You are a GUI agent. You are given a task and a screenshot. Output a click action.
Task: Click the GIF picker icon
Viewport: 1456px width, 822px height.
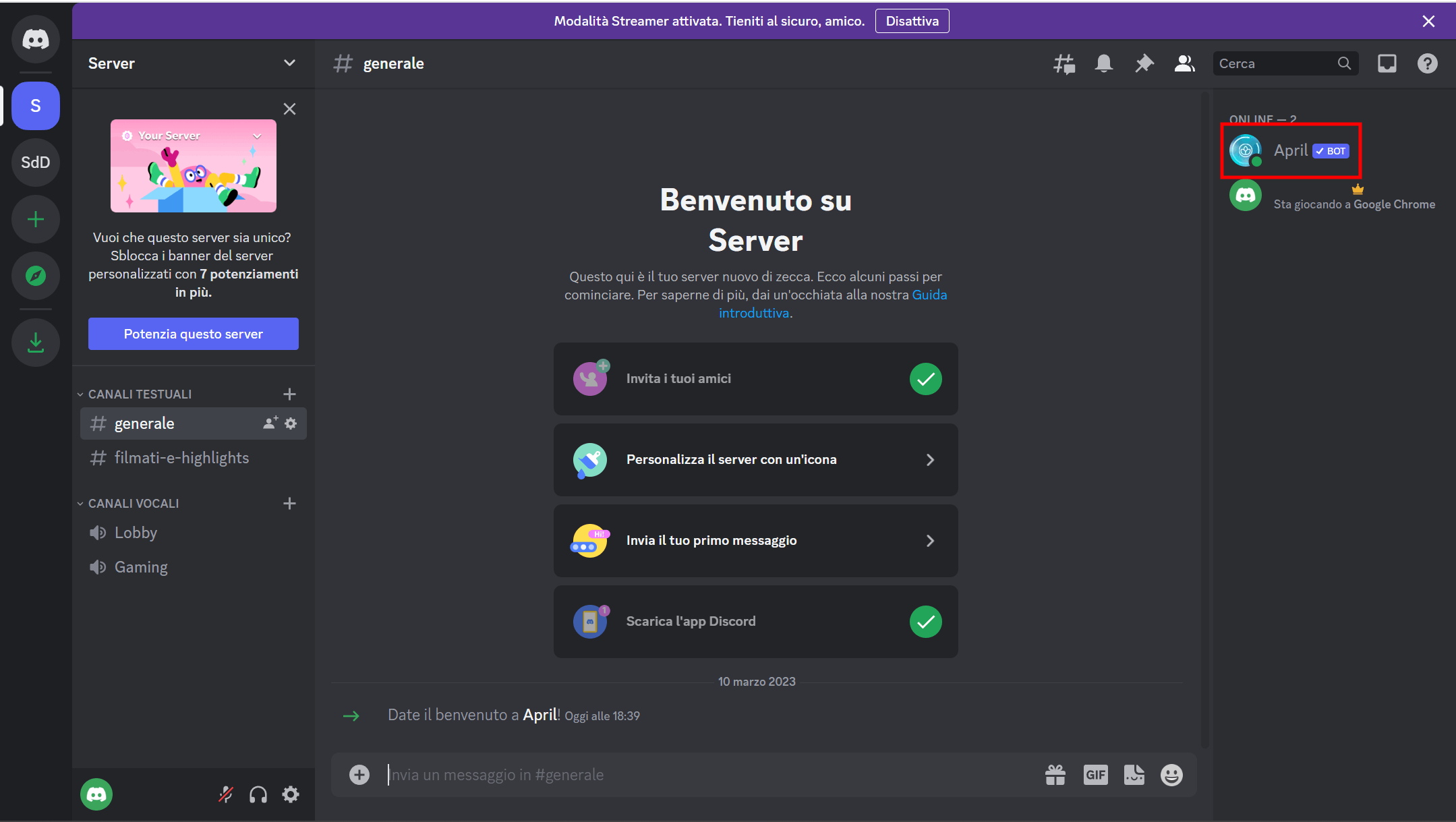(x=1095, y=775)
